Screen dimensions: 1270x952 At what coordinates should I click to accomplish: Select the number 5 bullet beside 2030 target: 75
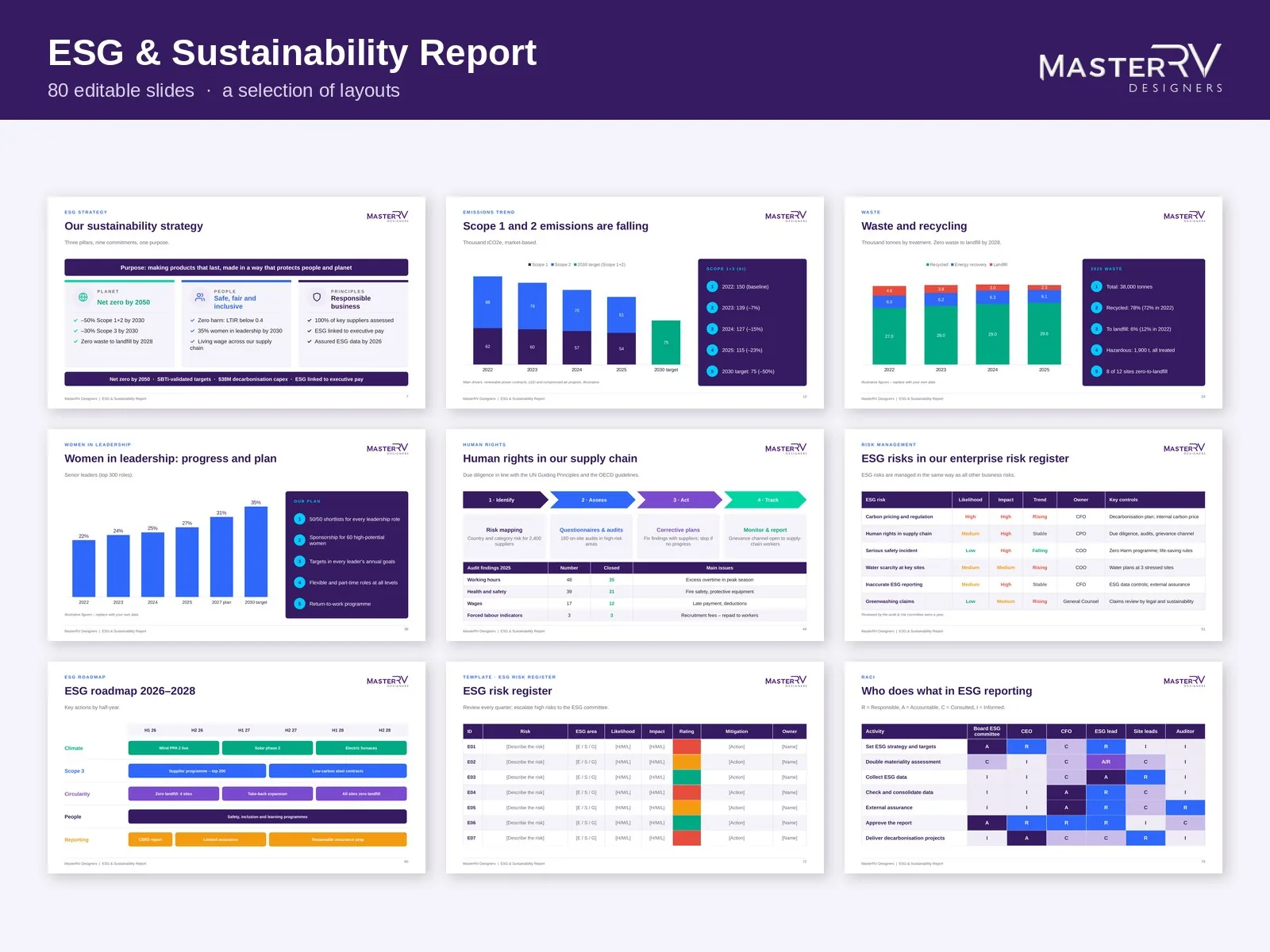712,371
